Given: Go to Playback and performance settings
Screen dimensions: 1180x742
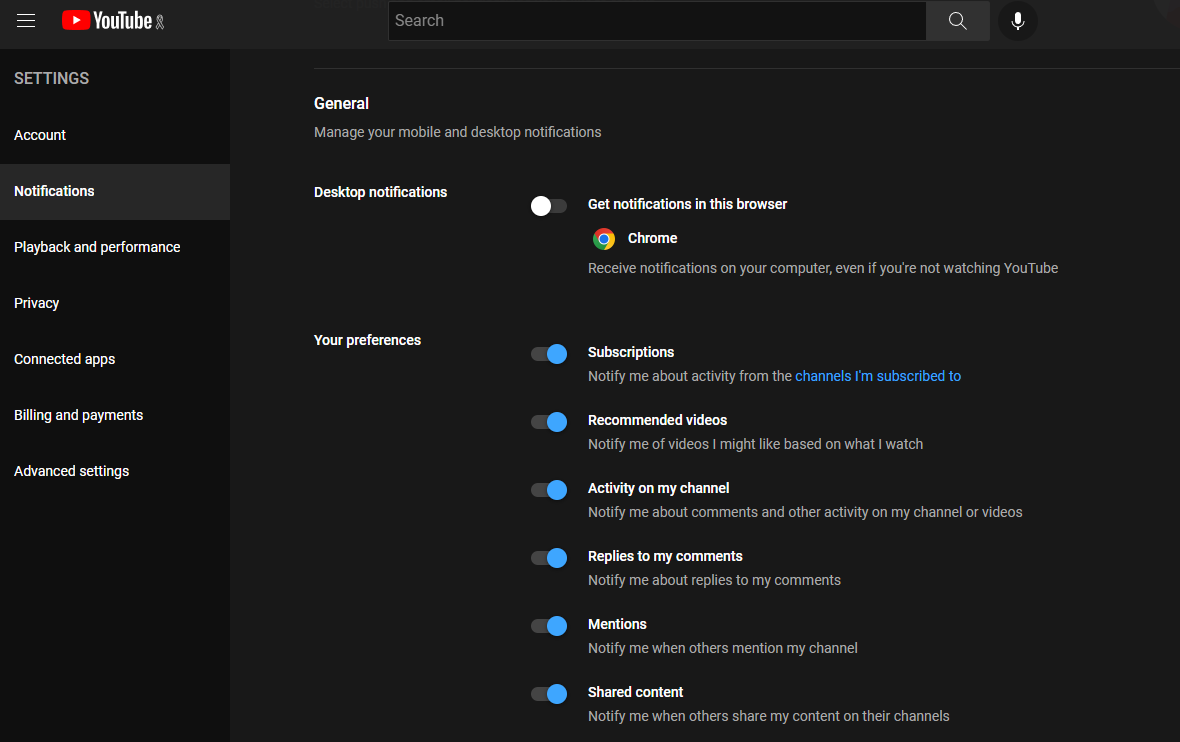Looking at the screenshot, I should (115, 247).
